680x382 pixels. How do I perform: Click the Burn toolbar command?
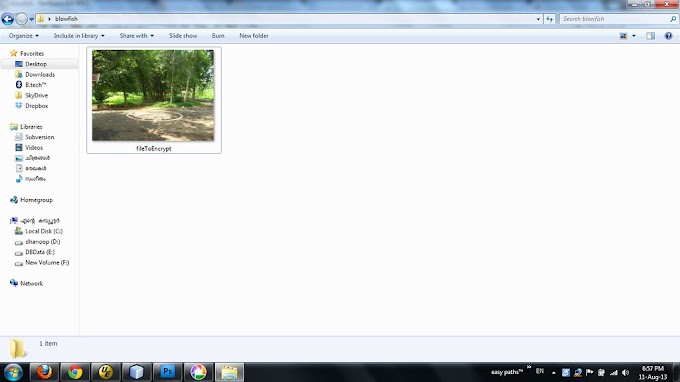point(218,36)
